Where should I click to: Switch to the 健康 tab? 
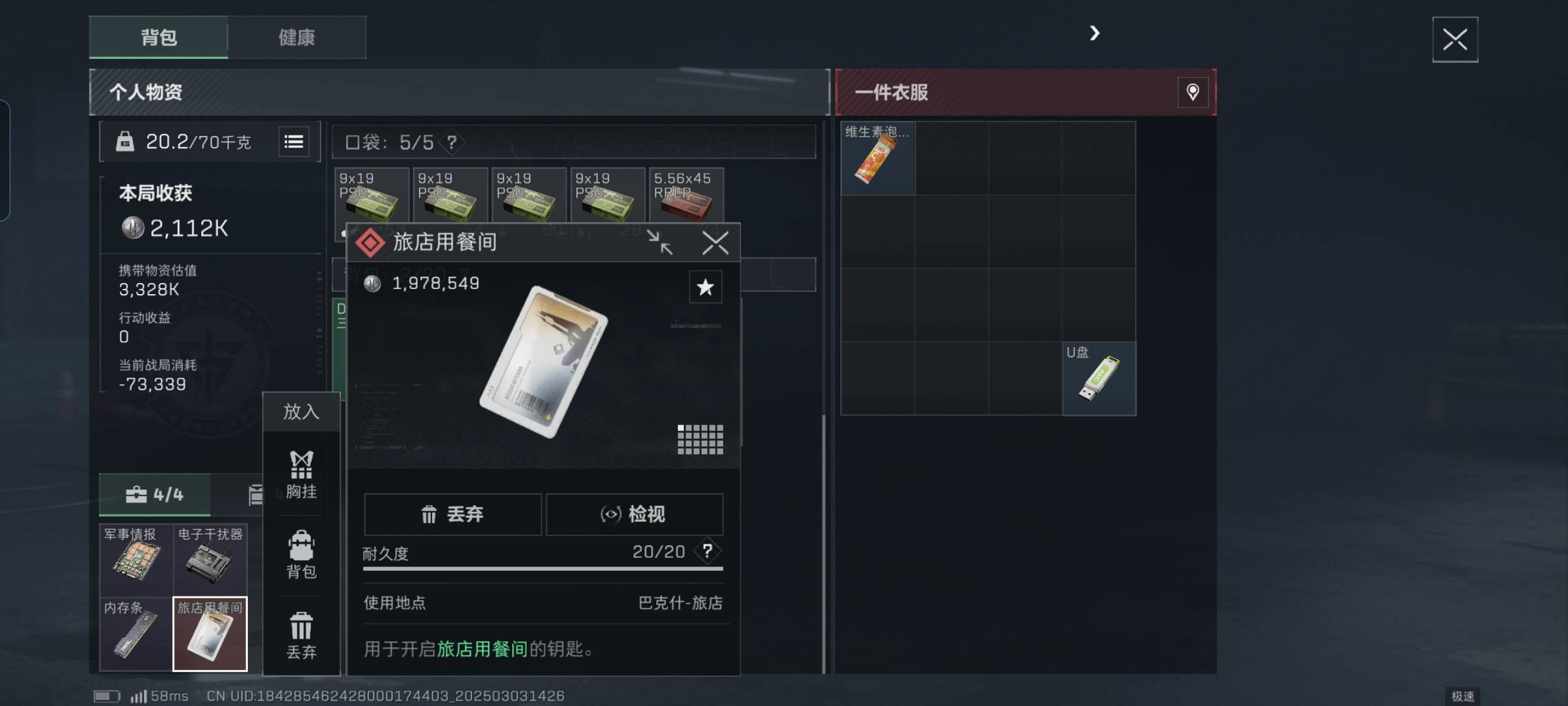tap(297, 37)
